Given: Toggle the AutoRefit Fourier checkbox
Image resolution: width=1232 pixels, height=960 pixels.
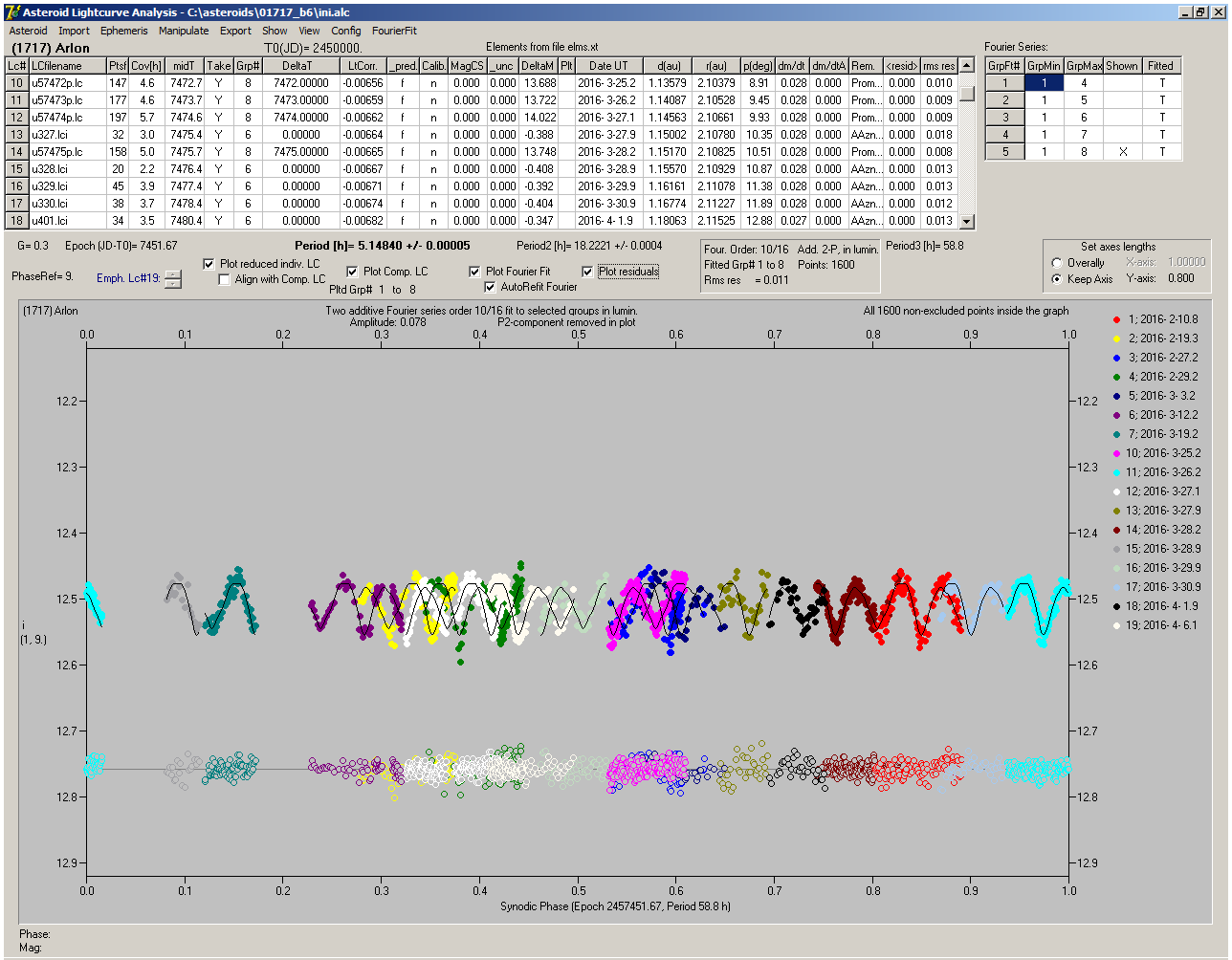Looking at the screenshot, I should coord(490,287).
